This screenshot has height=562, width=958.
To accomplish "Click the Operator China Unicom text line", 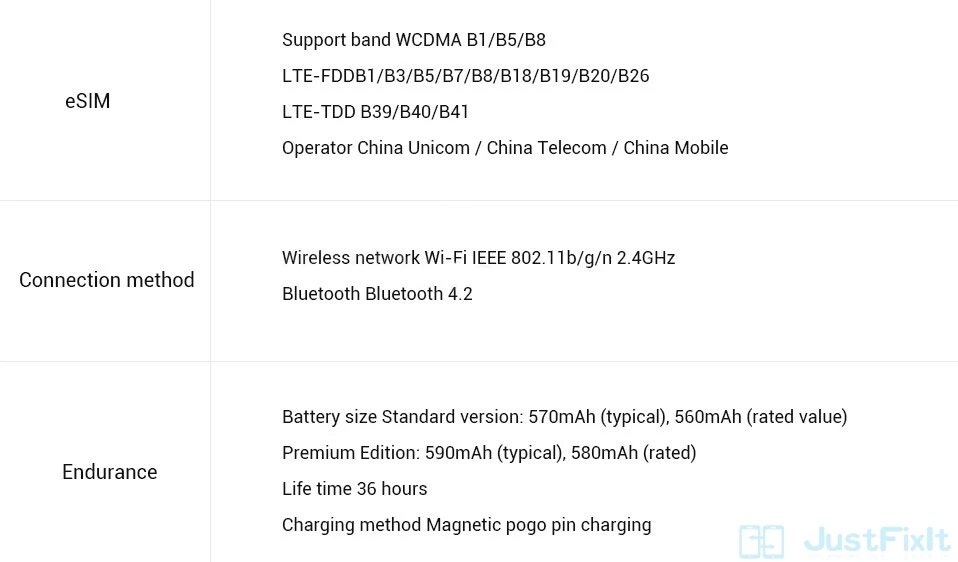I will pyautogui.click(x=505, y=148).
